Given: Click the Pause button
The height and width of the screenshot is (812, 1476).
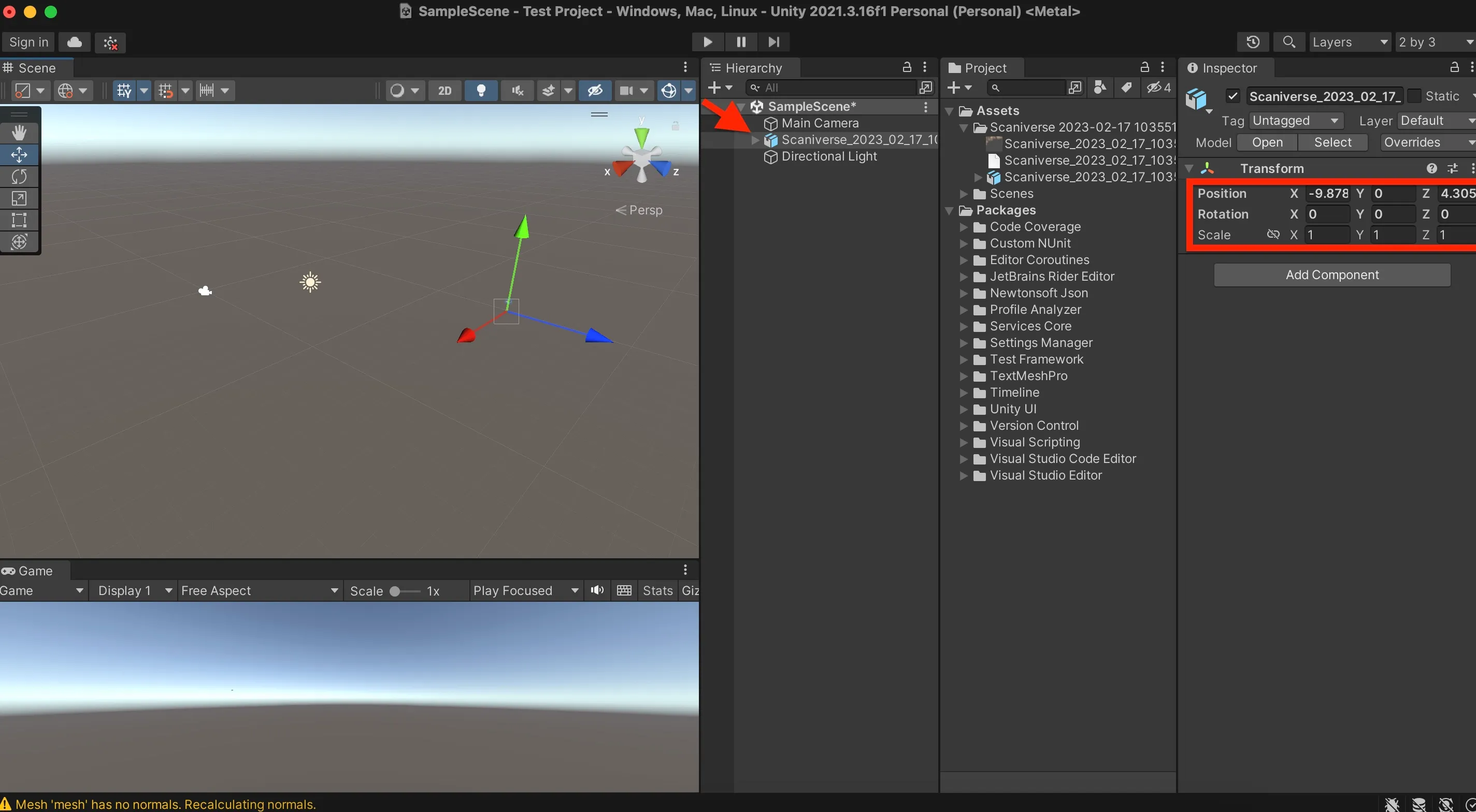Looking at the screenshot, I should click(x=741, y=42).
